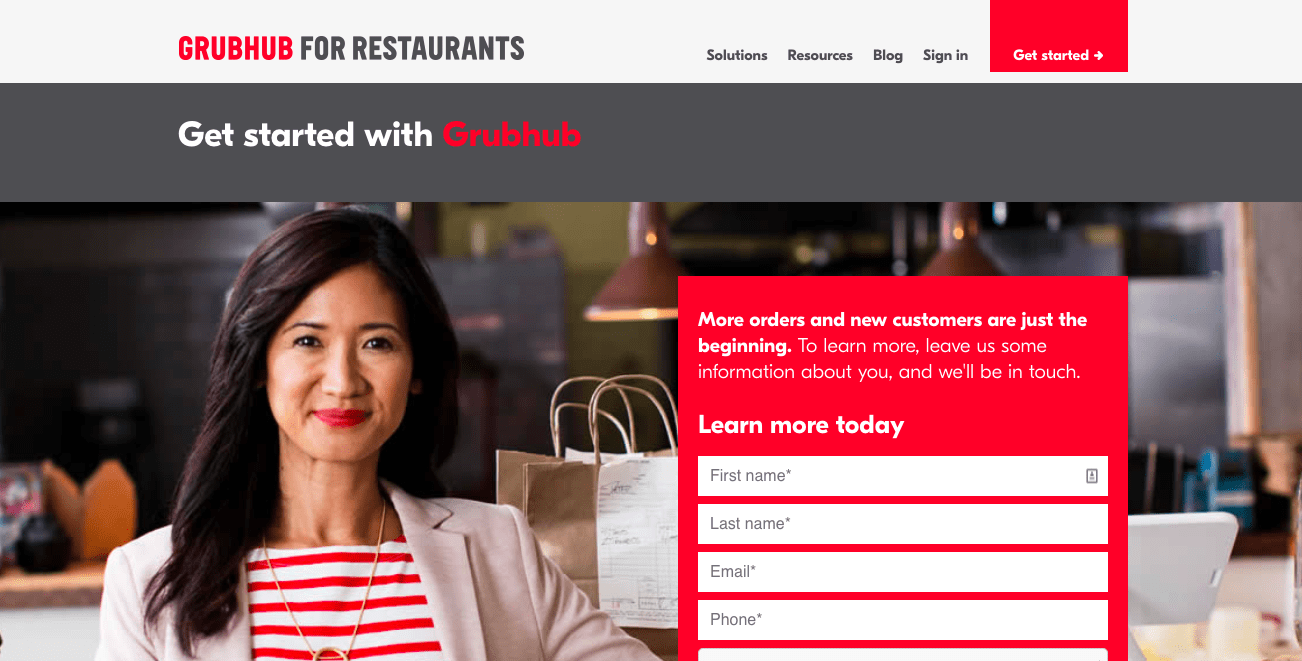Click the contact autofill icon in First name
The width and height of the screenshot is (1302, 661).
coord(1091,476)
